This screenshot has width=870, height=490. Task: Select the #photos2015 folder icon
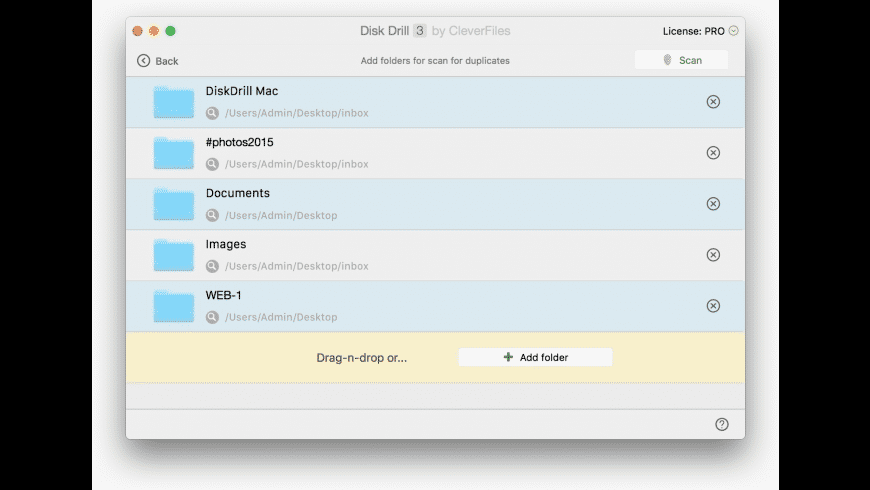pyautogui.click(x=173, y=153)
